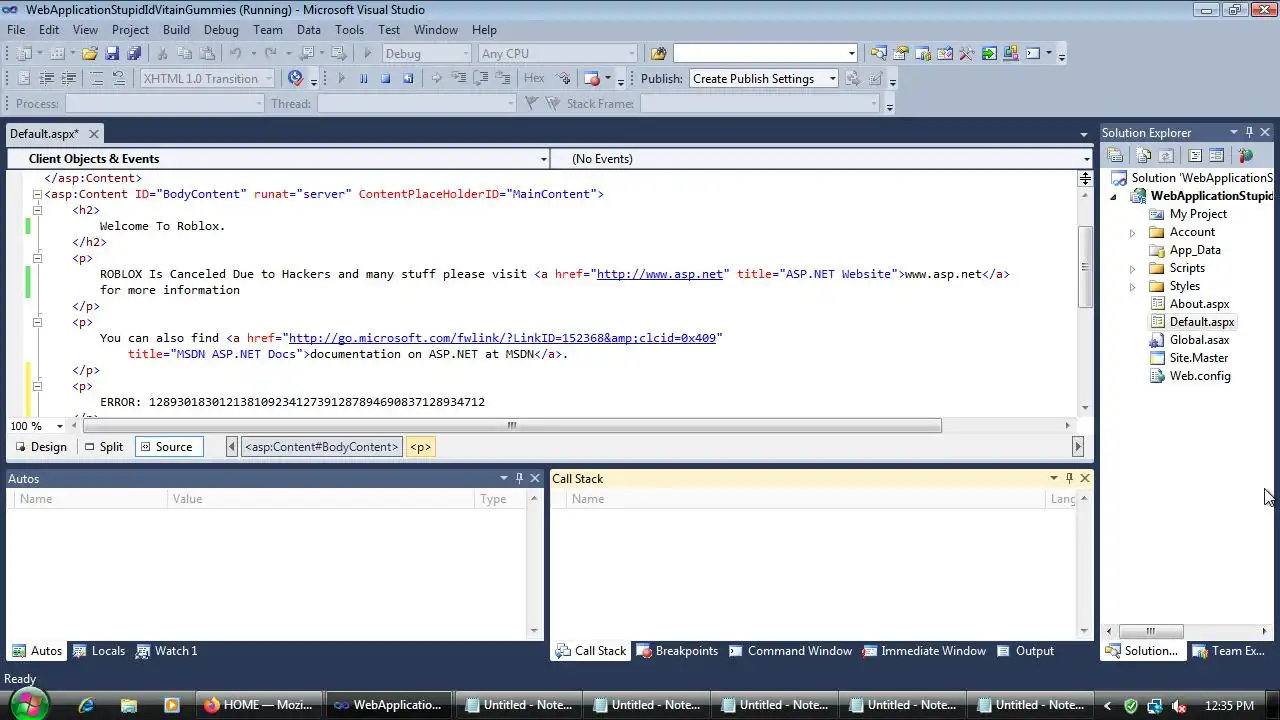
Task: Click the Paste toolbar icon
Action: (x=207, y=53)
